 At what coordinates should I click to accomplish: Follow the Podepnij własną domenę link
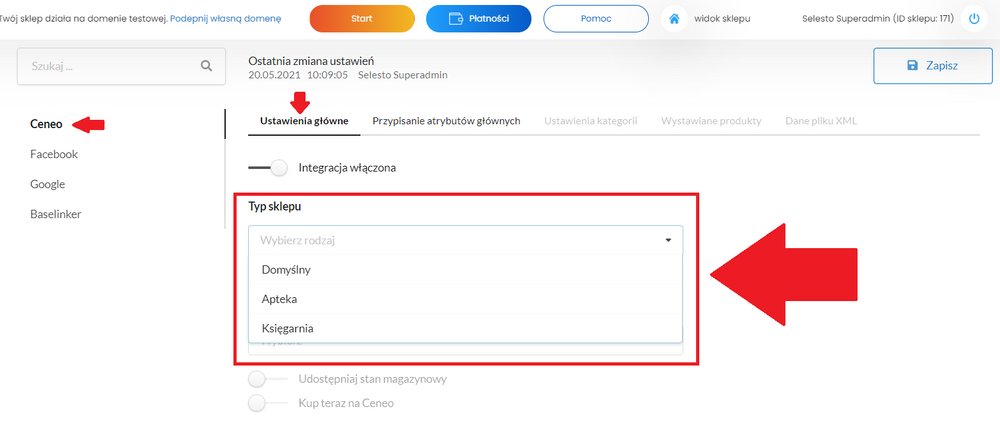click(226, 18)
